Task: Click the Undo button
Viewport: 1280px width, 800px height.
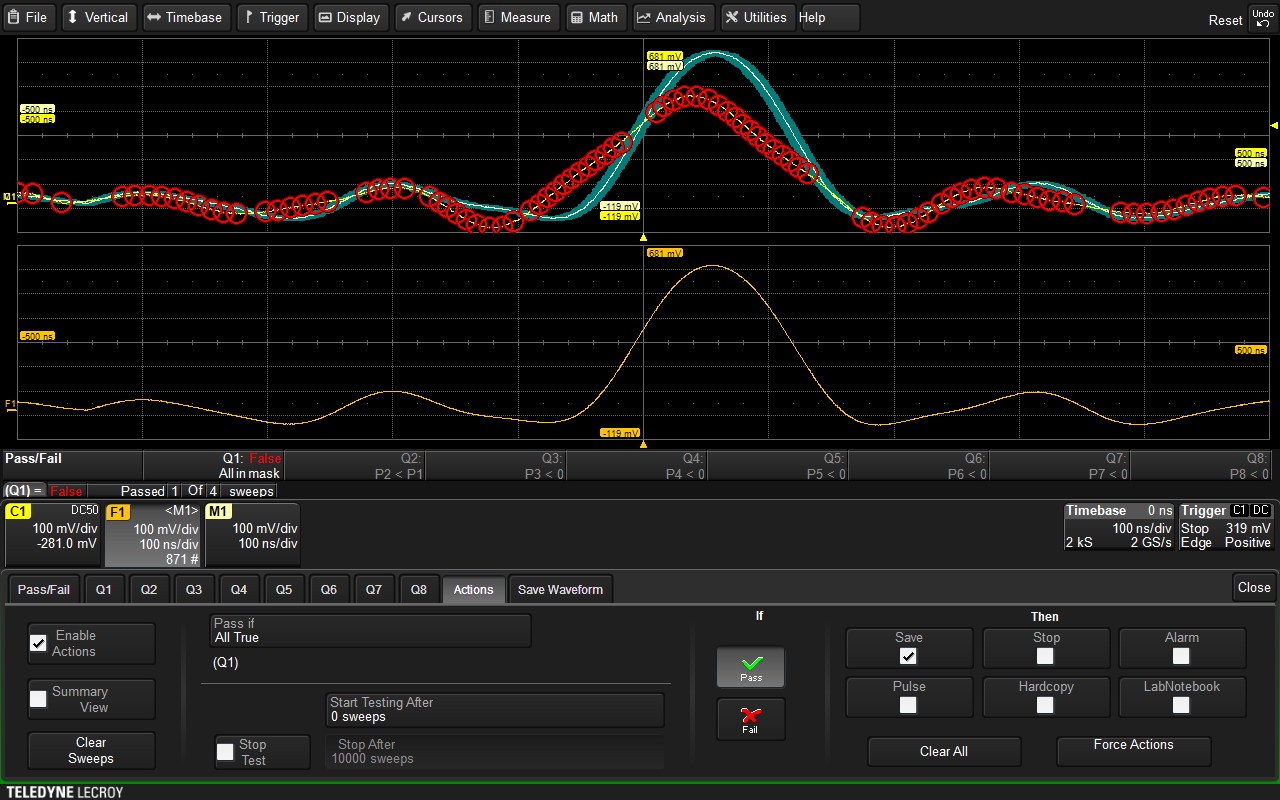Action: coord(1263,17)
